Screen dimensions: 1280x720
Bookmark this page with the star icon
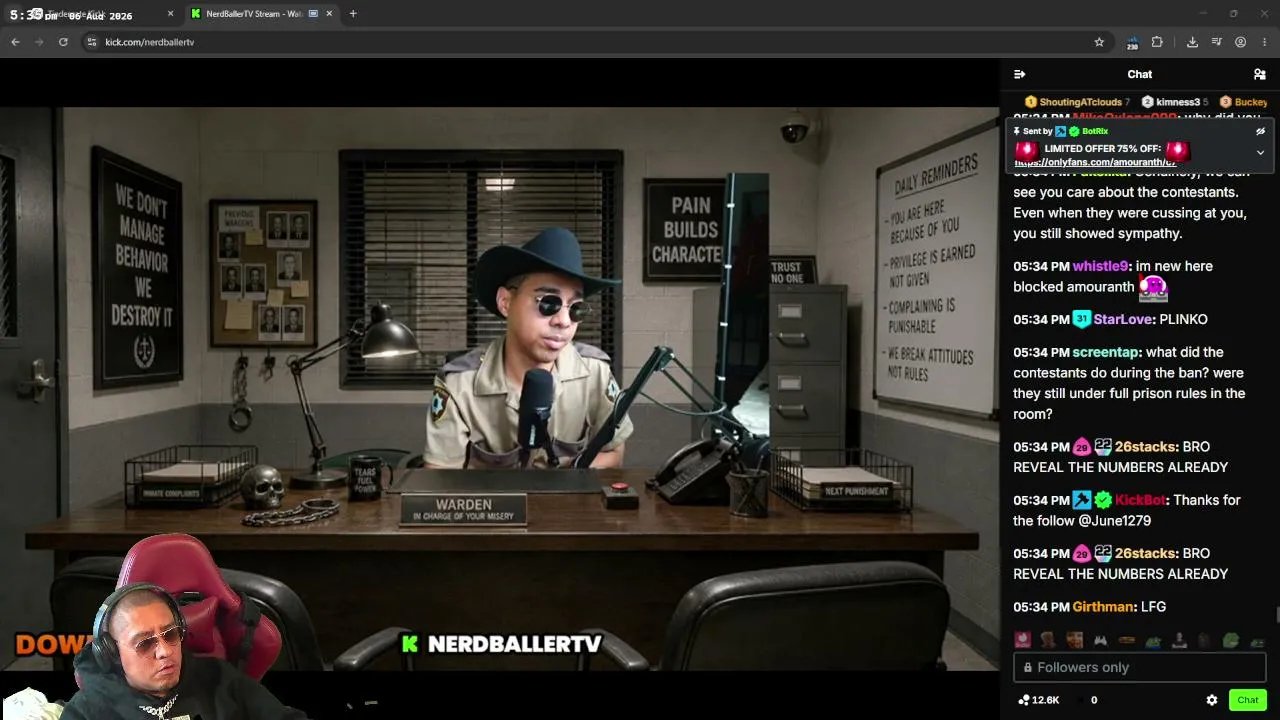(1099, 42)
